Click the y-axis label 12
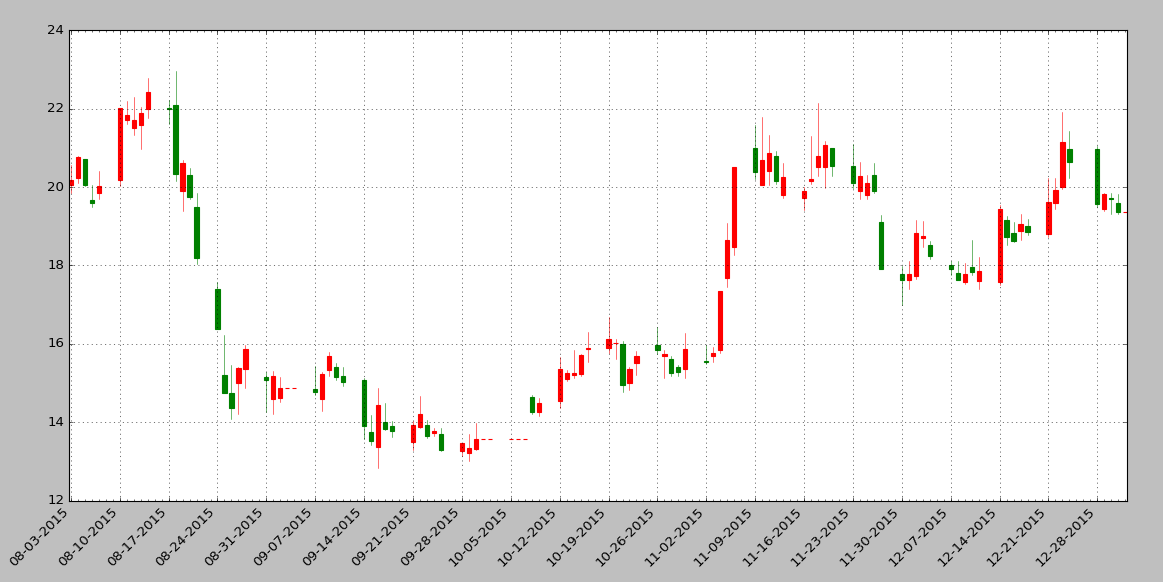Image resolution: width=1163 pixels, height=582 pixels. point(56,500)
